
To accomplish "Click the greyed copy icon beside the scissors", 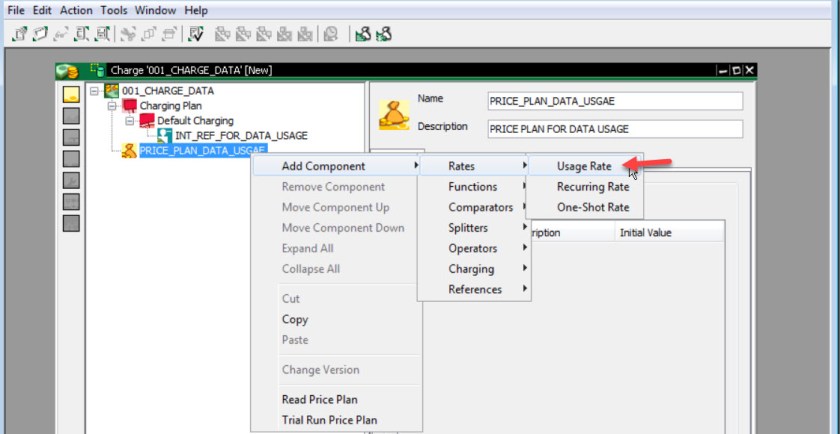I will point(148,34).
